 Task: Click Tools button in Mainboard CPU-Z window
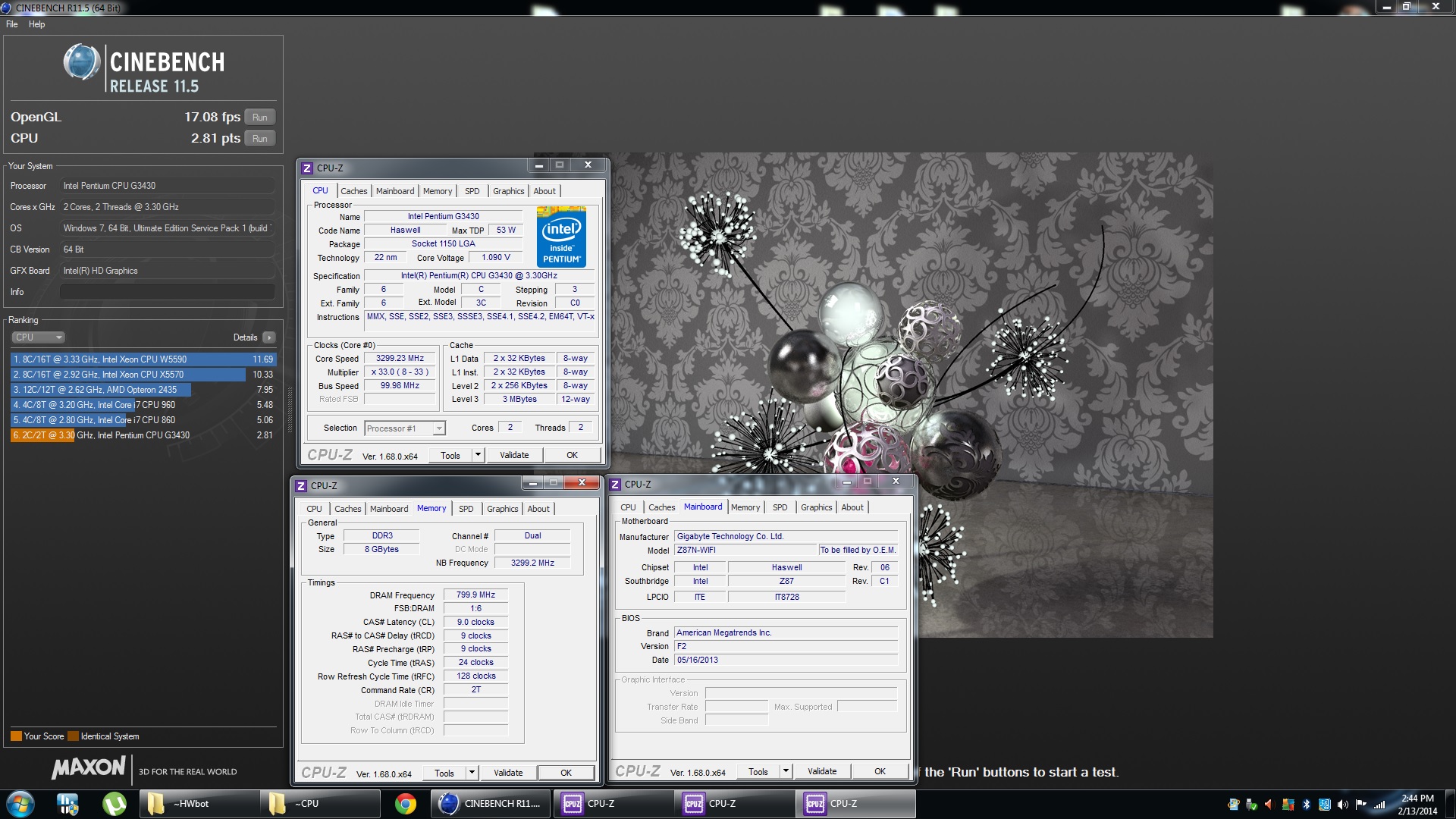[758, 772]
